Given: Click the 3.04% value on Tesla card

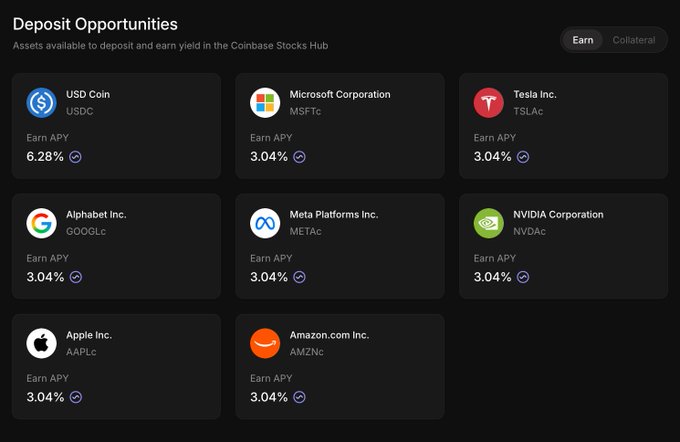Looking at the screenshot, I should click(x=493, y=157).
